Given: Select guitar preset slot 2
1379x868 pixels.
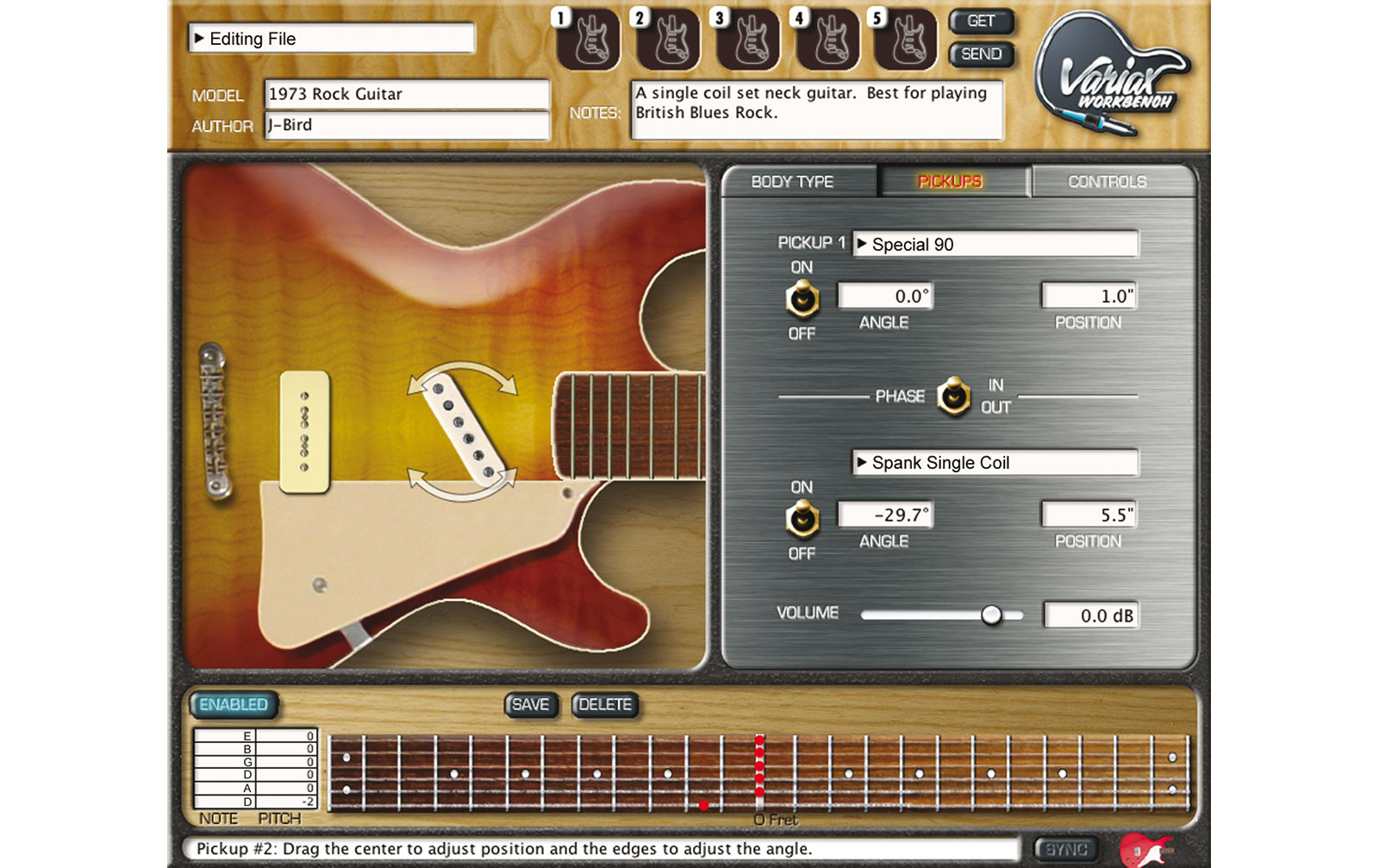Looking at the screenshot, I should [x=668, y=40].
